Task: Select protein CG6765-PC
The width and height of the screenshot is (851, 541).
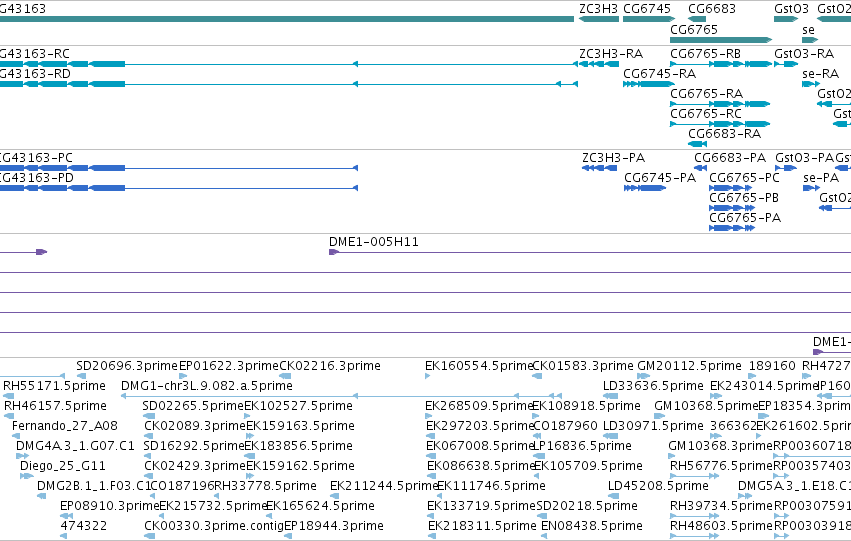Action: coord(731,188)
